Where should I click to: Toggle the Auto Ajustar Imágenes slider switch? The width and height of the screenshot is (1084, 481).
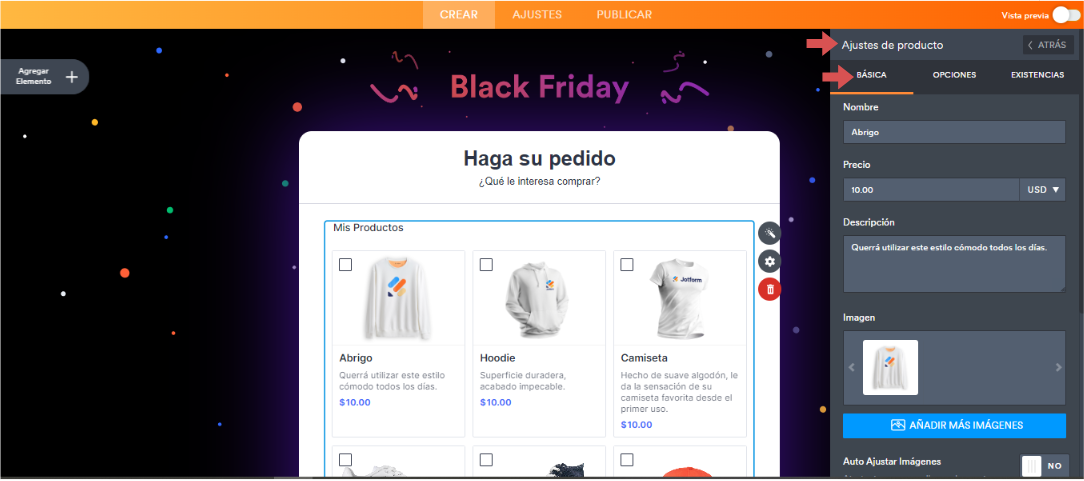pos(1044,466)
